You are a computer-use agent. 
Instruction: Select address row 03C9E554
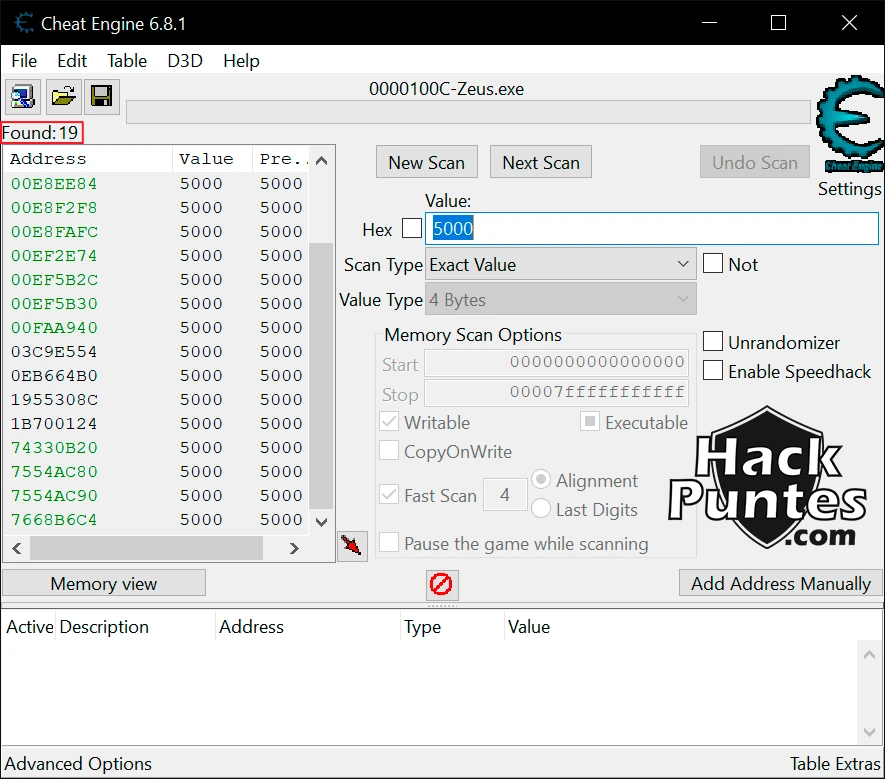[156, 352]
